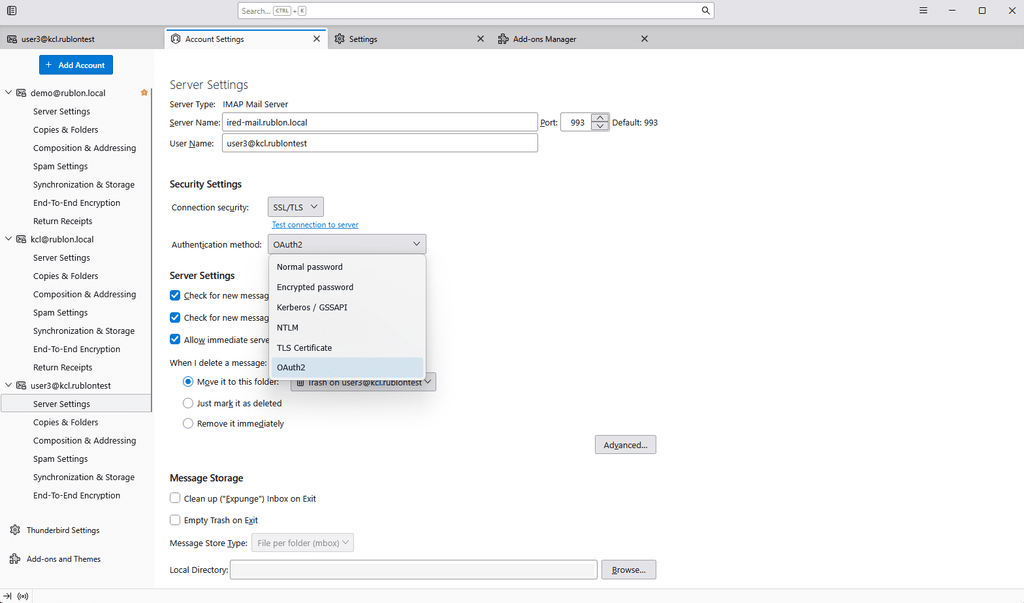Click the Thunderbird Settings gear icon
The image size is (1024, 603).
point(15,530)
